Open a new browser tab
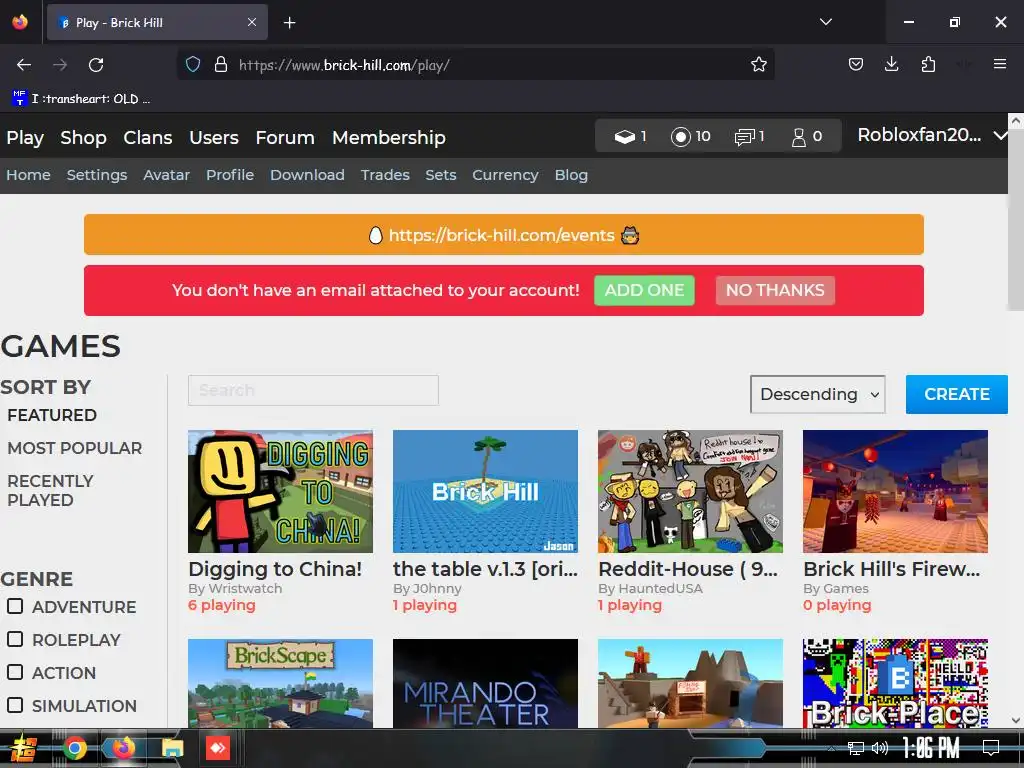 [x=289, y=23]
